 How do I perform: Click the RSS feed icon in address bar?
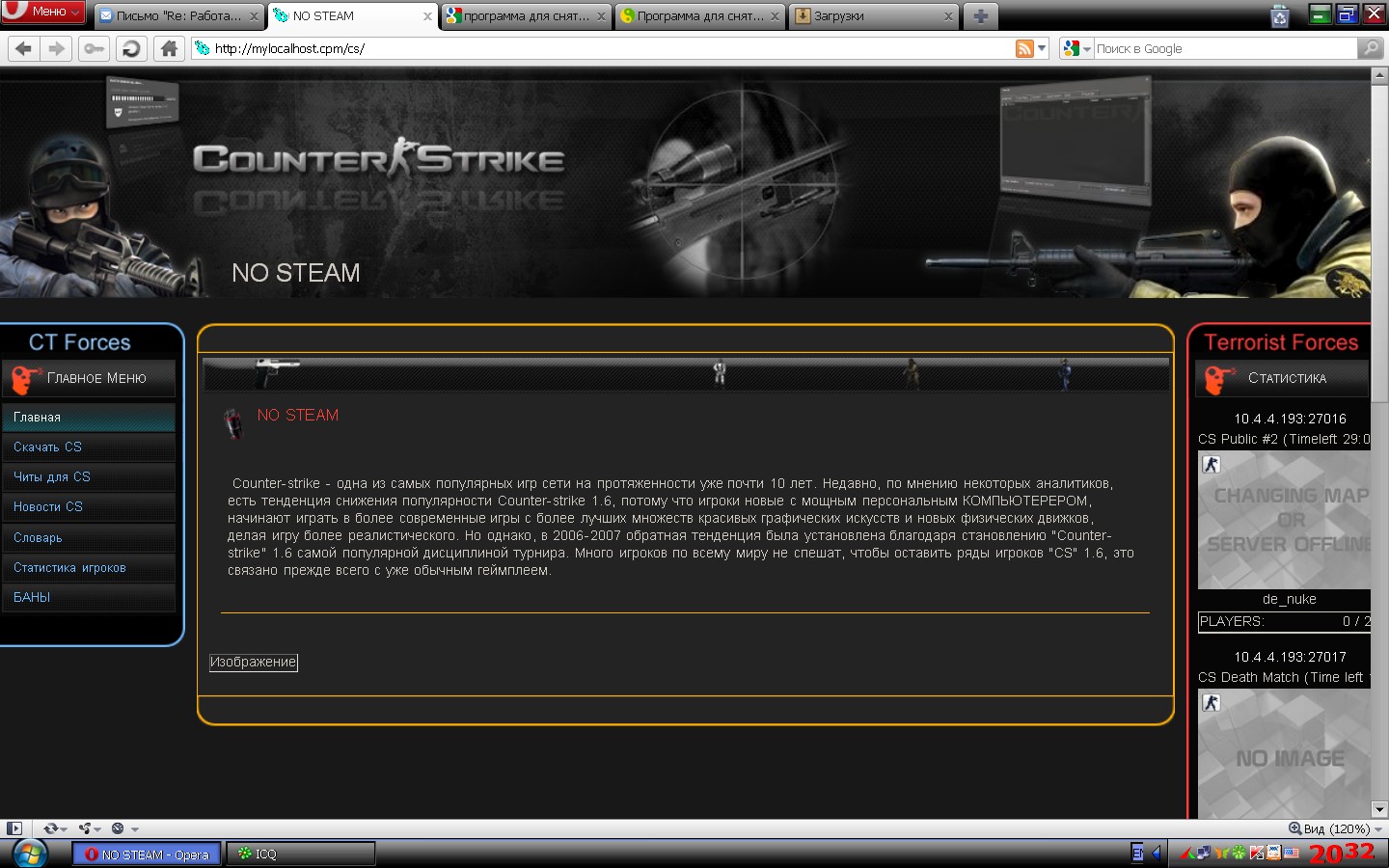click(x=1024, y=48)
